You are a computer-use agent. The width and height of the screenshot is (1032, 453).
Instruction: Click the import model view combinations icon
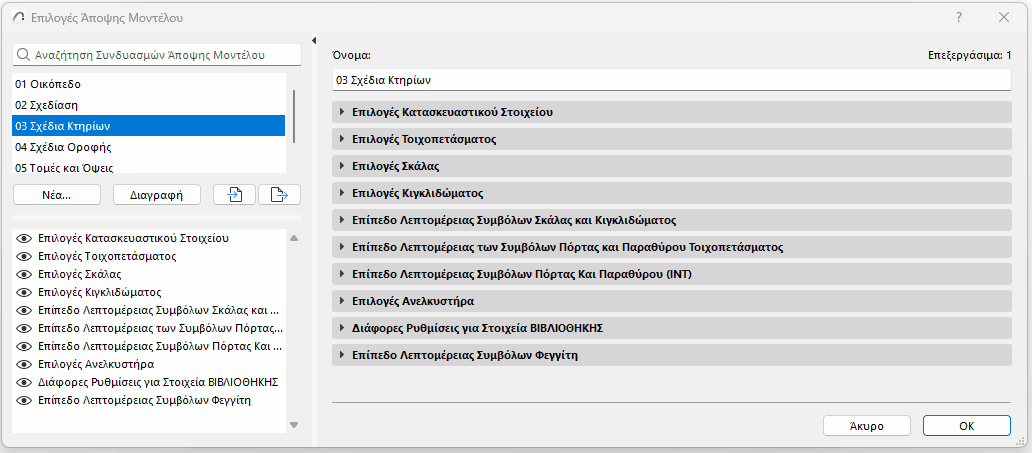235,194
